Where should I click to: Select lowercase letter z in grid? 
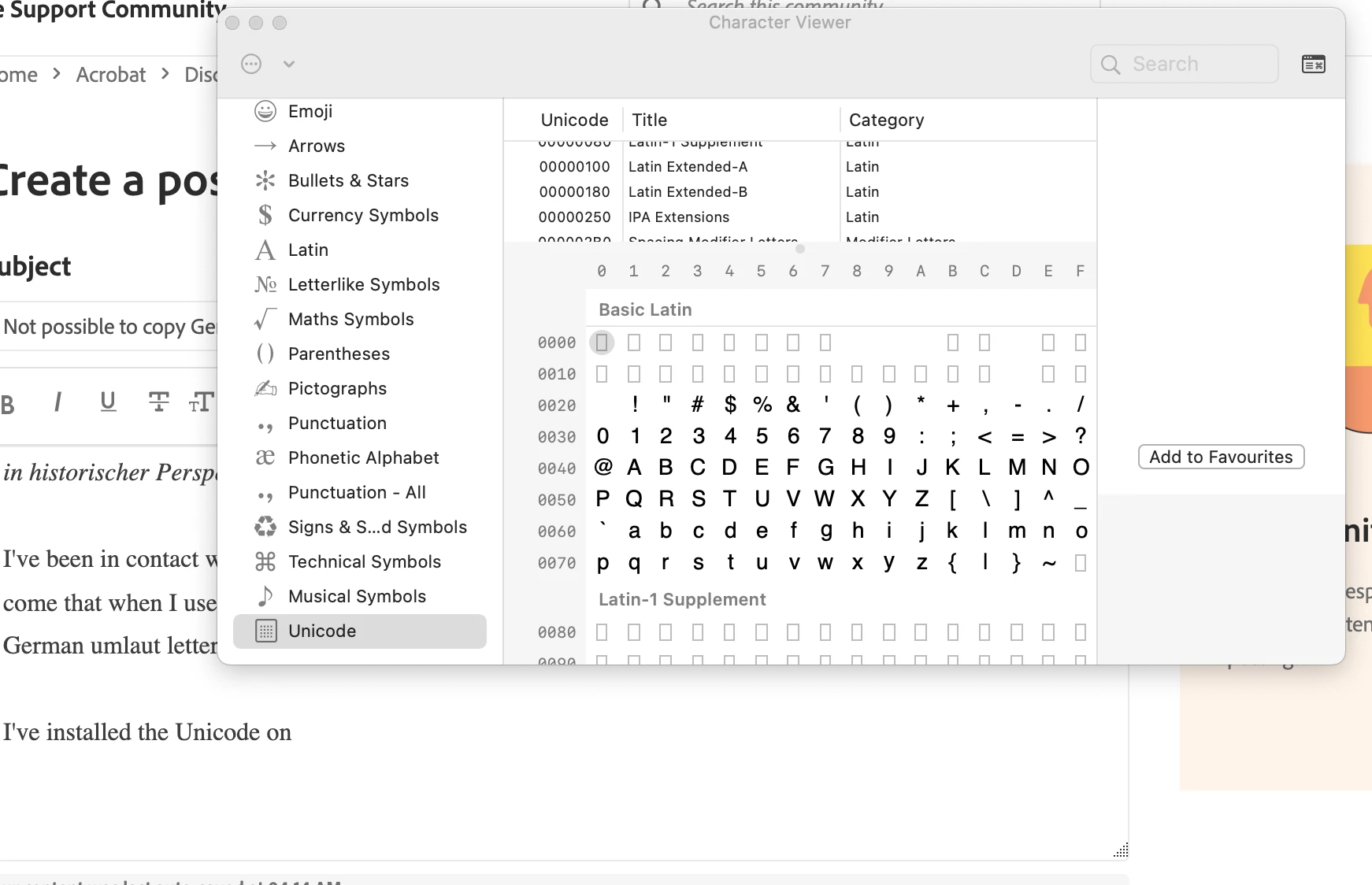click(921, 562)
